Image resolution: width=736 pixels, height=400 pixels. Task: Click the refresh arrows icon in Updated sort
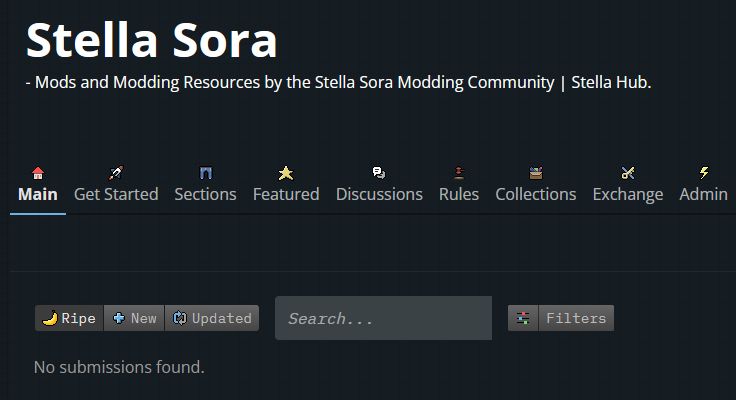point(180,318)
